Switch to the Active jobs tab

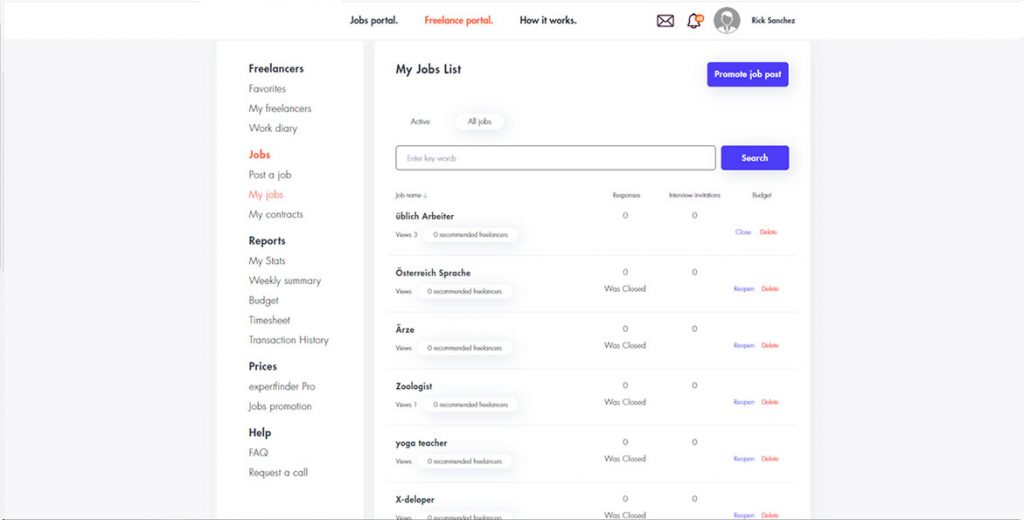pos(420,121)
